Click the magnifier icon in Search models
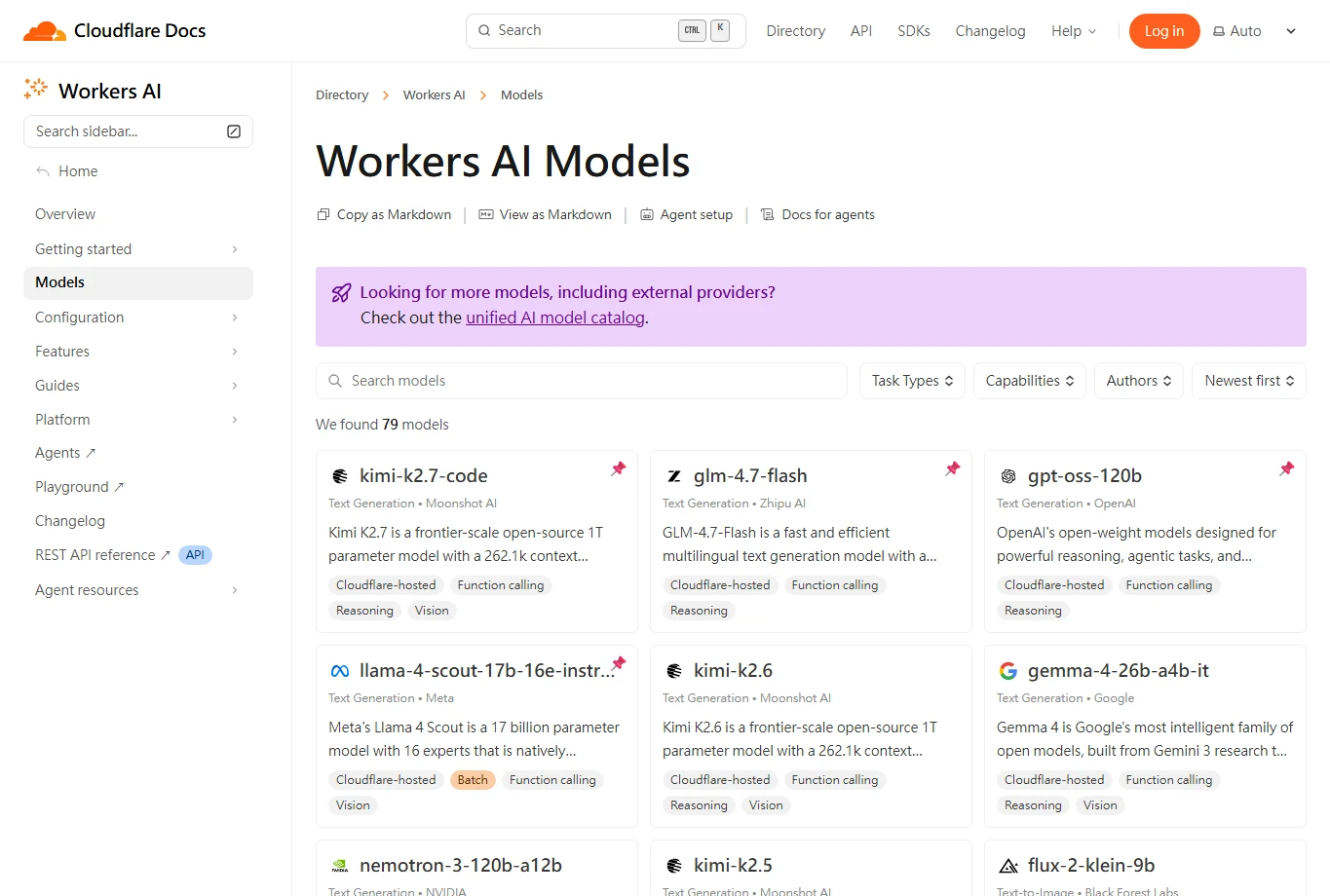The width and height of the screenshot is (1330, 896). (x=335, y=381)
